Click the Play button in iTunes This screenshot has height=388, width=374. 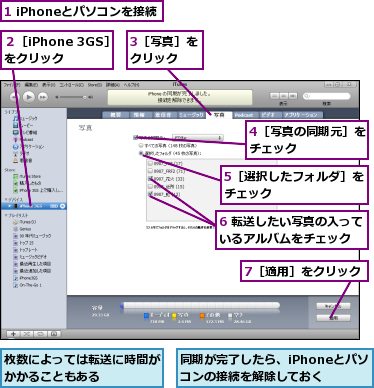[29, 97]
